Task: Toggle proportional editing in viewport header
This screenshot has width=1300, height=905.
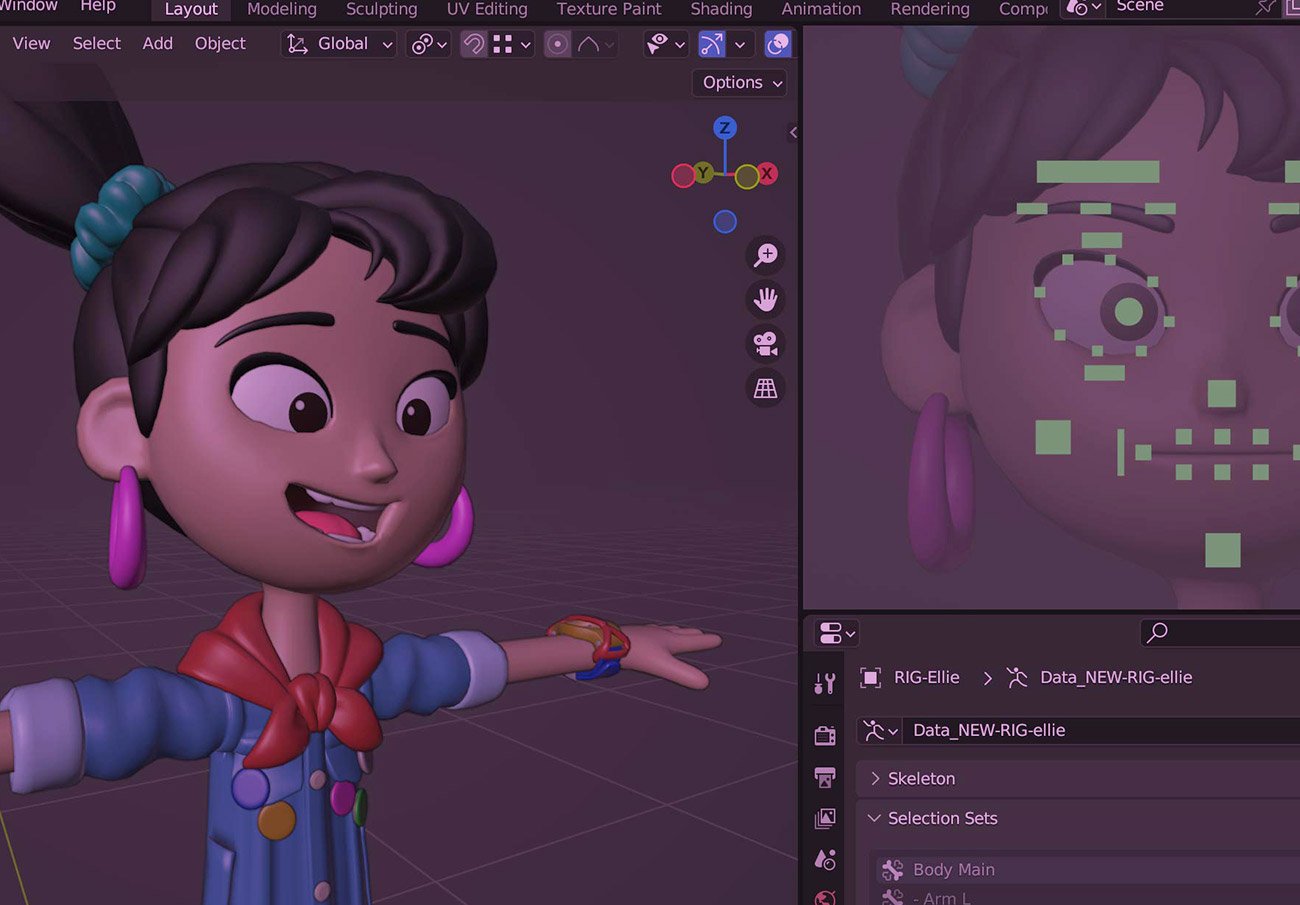Action: (558, 44)
